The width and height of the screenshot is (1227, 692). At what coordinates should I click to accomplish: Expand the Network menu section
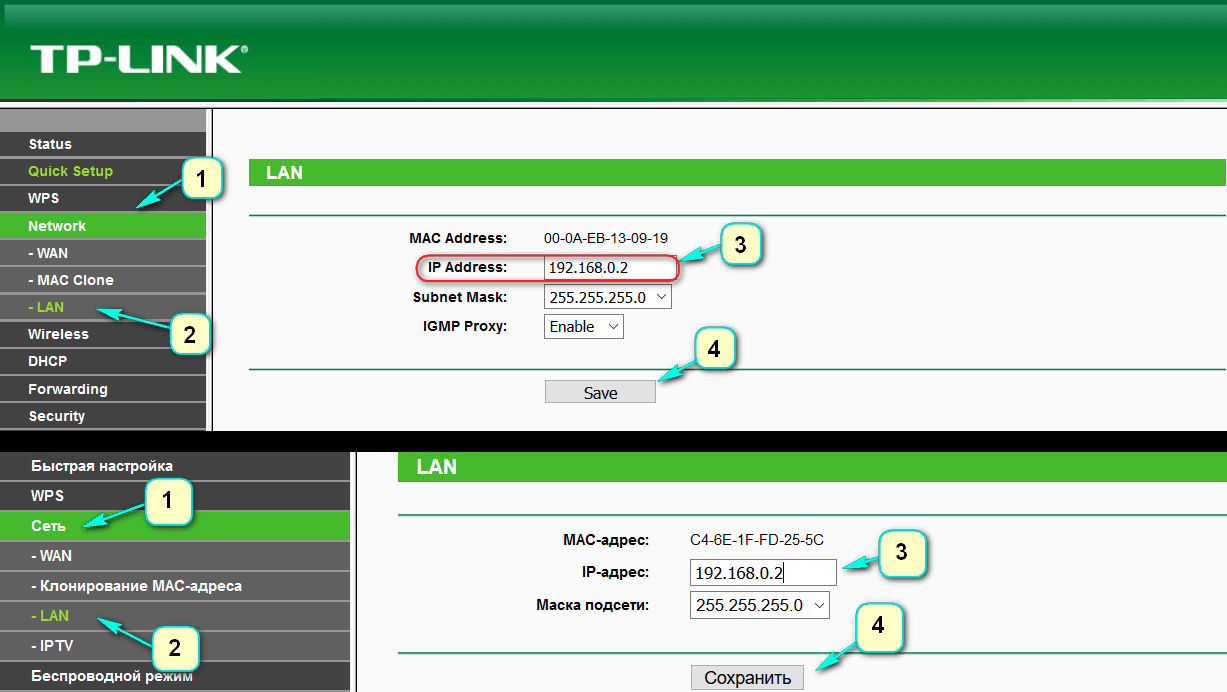pyautogui.click(x=57, y=226)
